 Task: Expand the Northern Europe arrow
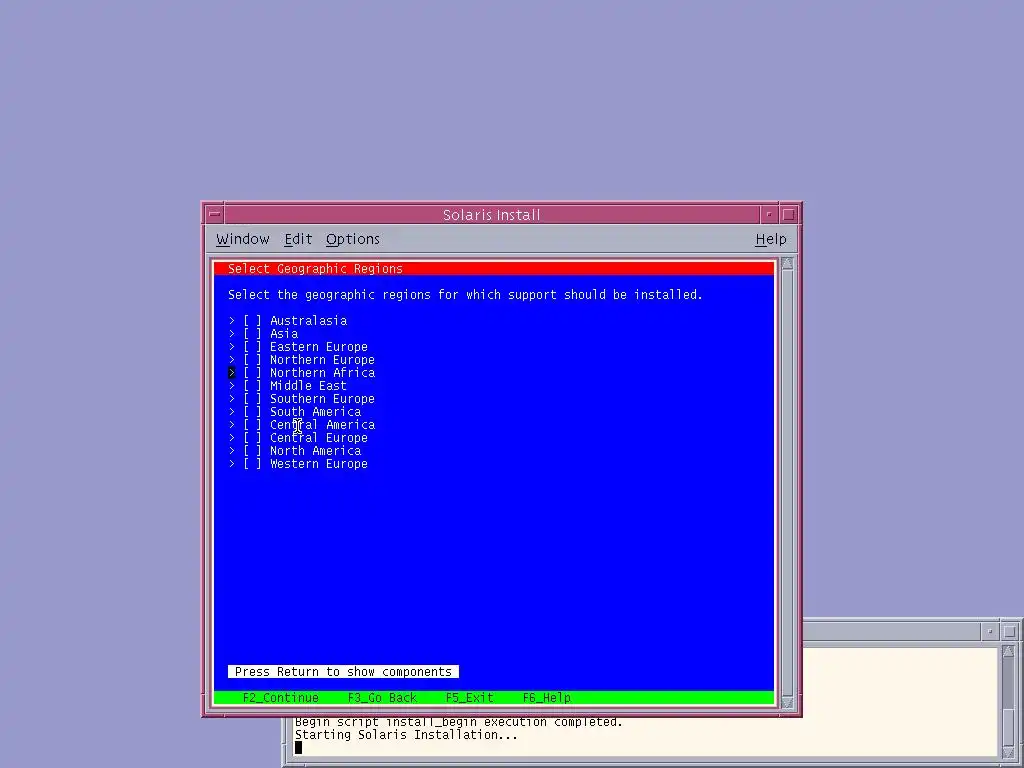(232, 360)
